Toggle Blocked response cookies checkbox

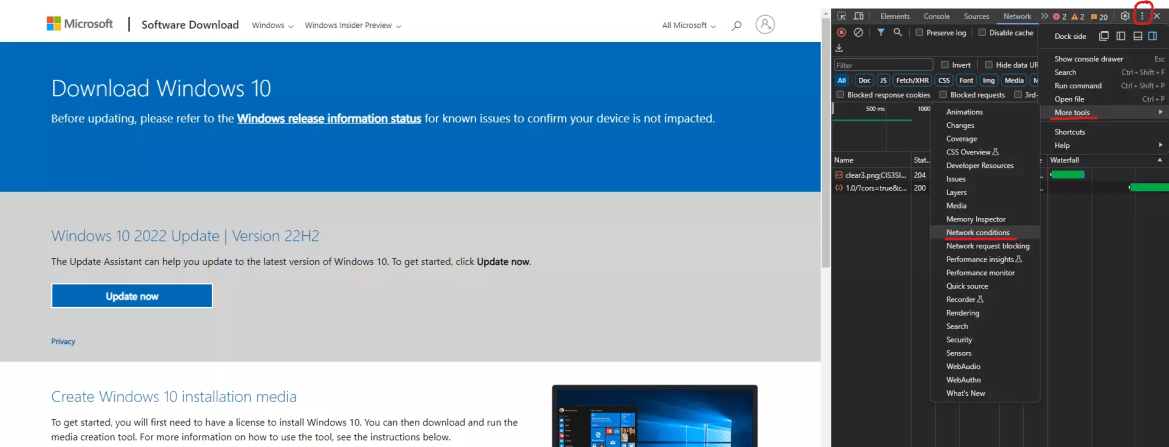click(x=840, y=95)
